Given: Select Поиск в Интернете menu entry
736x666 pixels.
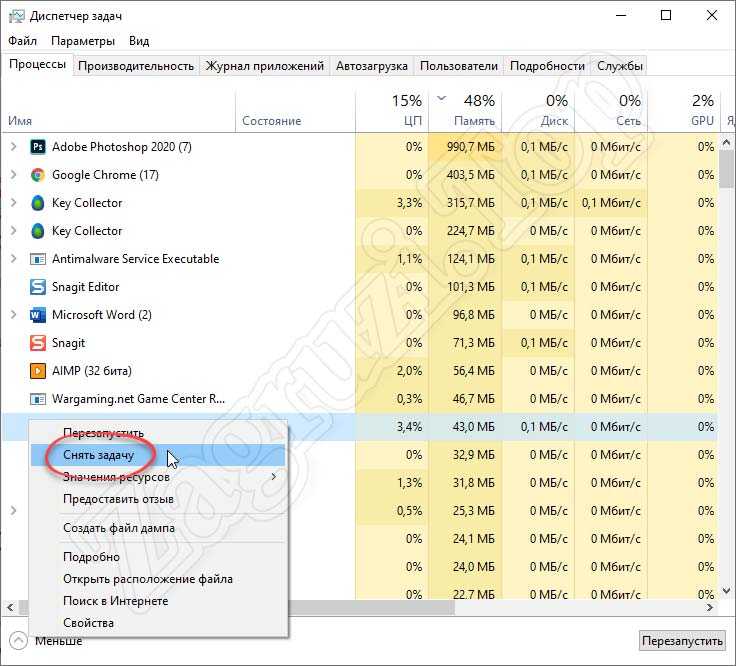Looking at the screenshot, I should click(158, 601).
